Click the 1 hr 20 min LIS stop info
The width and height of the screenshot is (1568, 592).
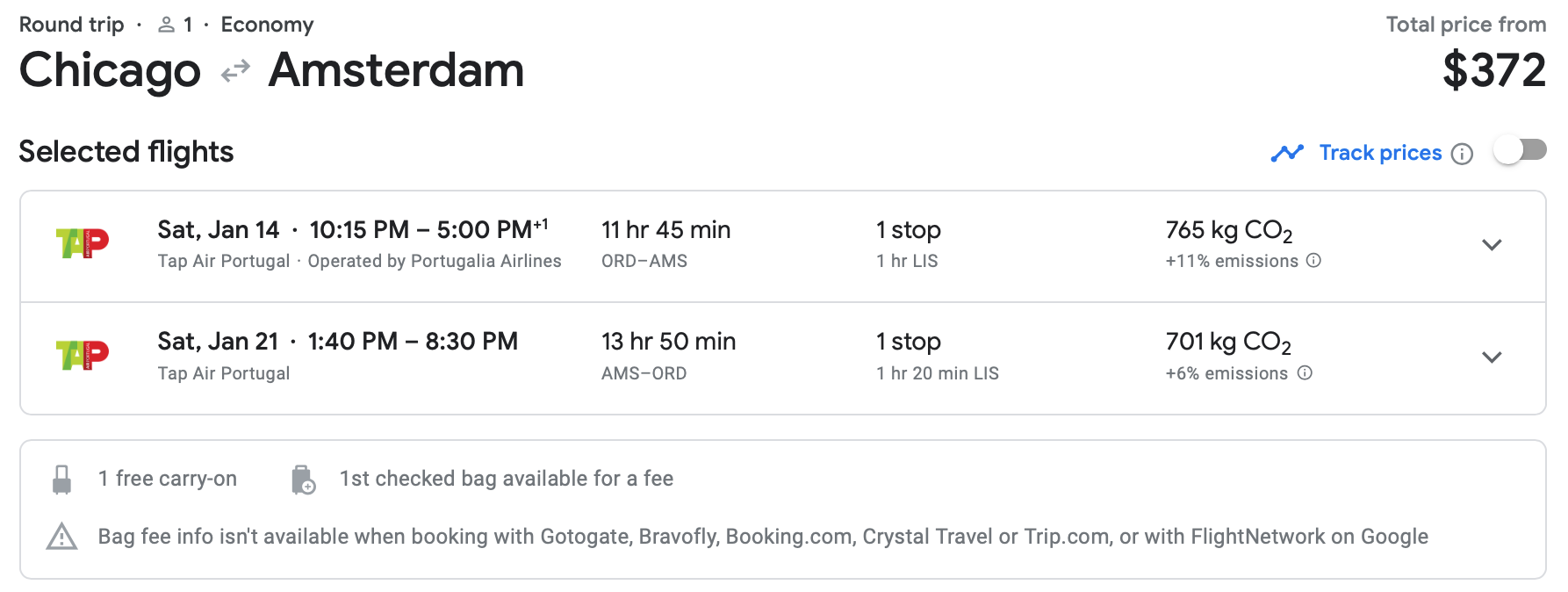[x=938, y=373]
